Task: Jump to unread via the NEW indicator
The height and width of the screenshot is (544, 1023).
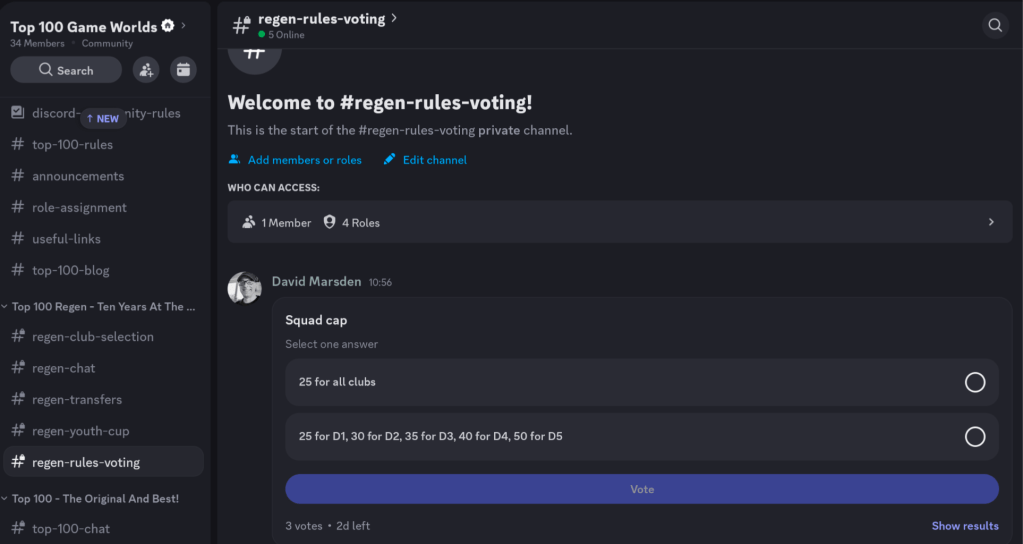Action: (x=102, y=118)
